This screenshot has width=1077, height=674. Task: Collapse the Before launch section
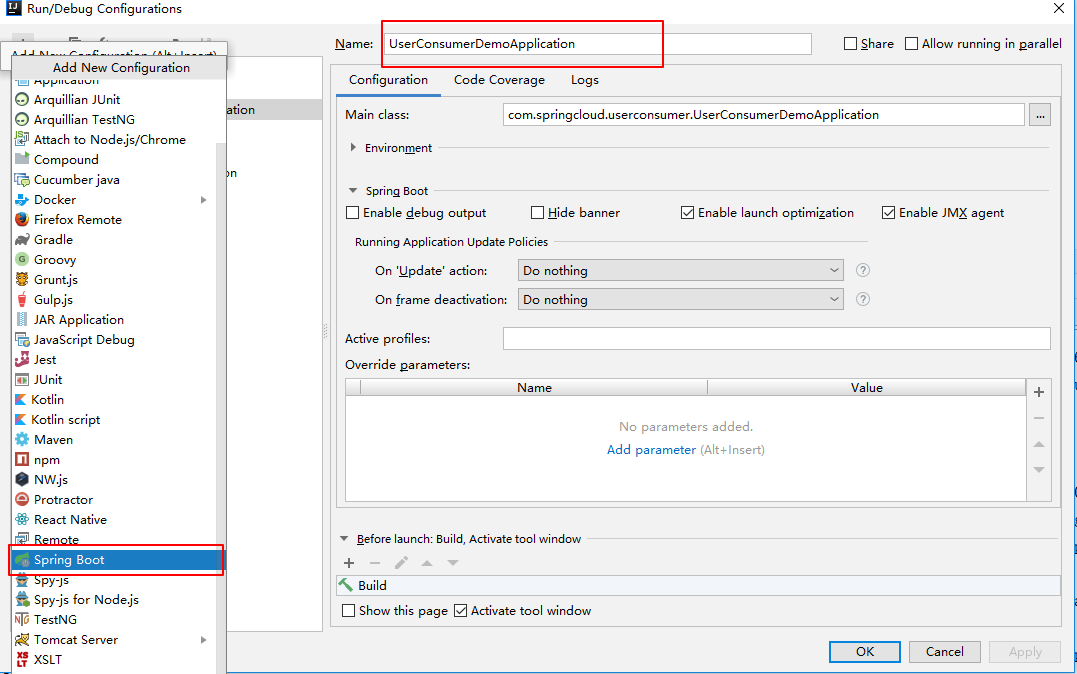coord(344,539)
